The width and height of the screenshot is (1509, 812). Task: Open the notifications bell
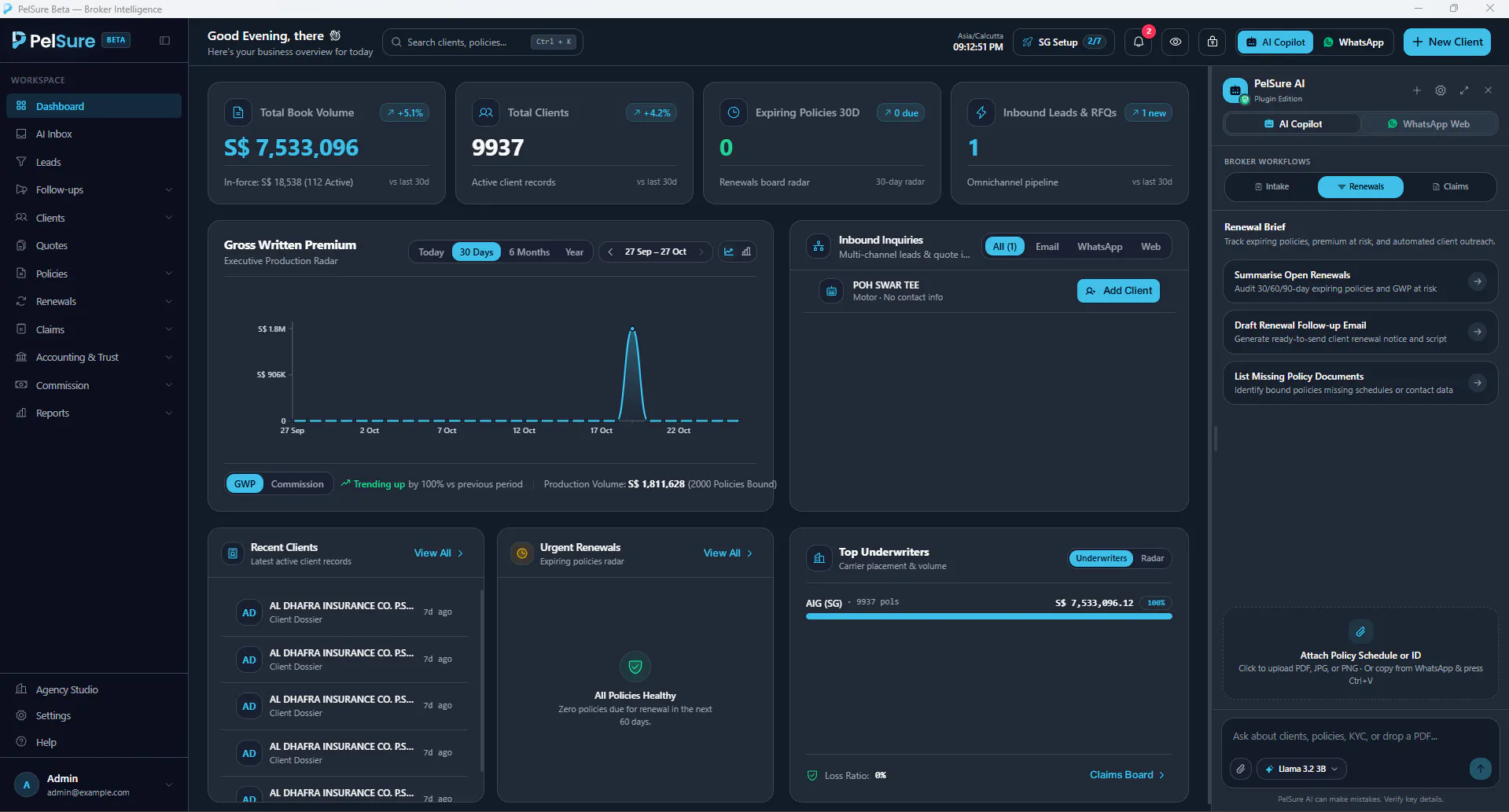tap(1139, 42)
